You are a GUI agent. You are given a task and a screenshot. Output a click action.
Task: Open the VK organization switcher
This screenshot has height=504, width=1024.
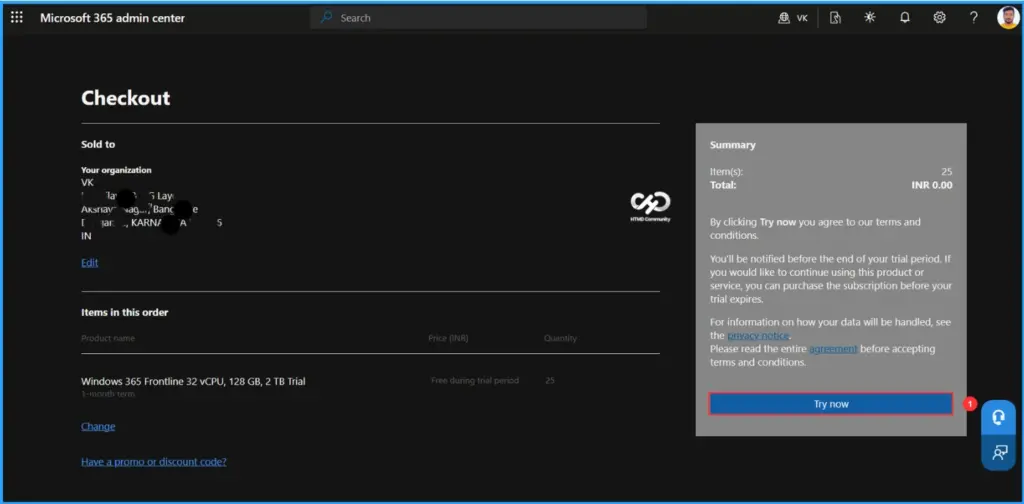793,18
